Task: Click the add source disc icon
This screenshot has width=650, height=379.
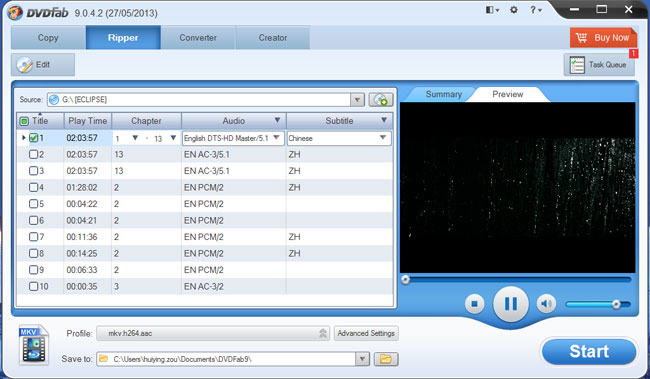Action: (381, 100)
